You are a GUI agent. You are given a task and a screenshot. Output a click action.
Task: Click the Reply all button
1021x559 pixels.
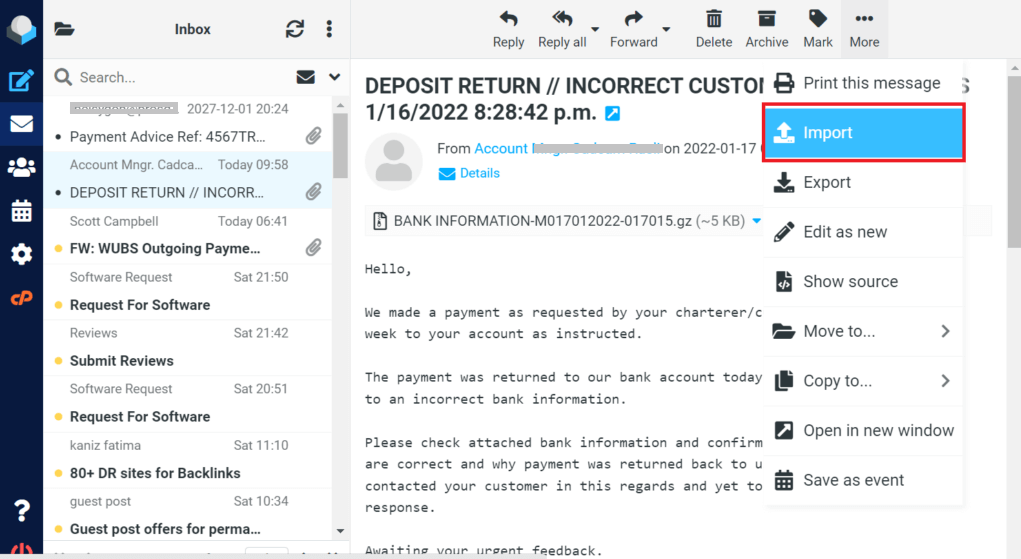click(x=562, y=29)
